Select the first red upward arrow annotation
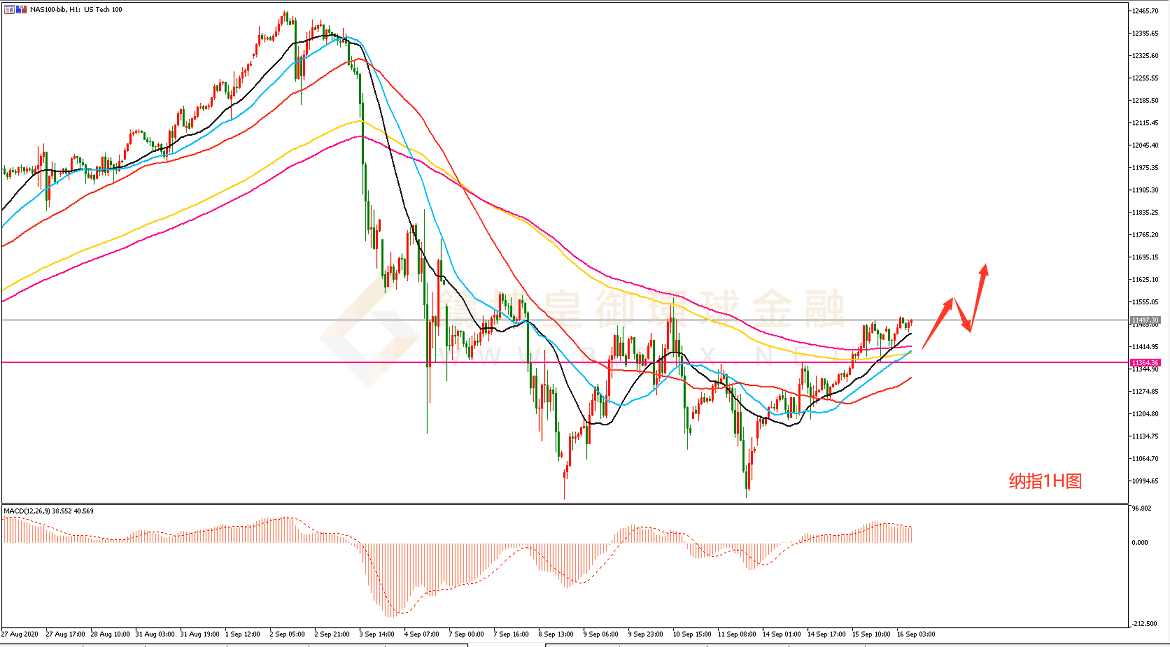1170x647 pixels. point(937,322)
